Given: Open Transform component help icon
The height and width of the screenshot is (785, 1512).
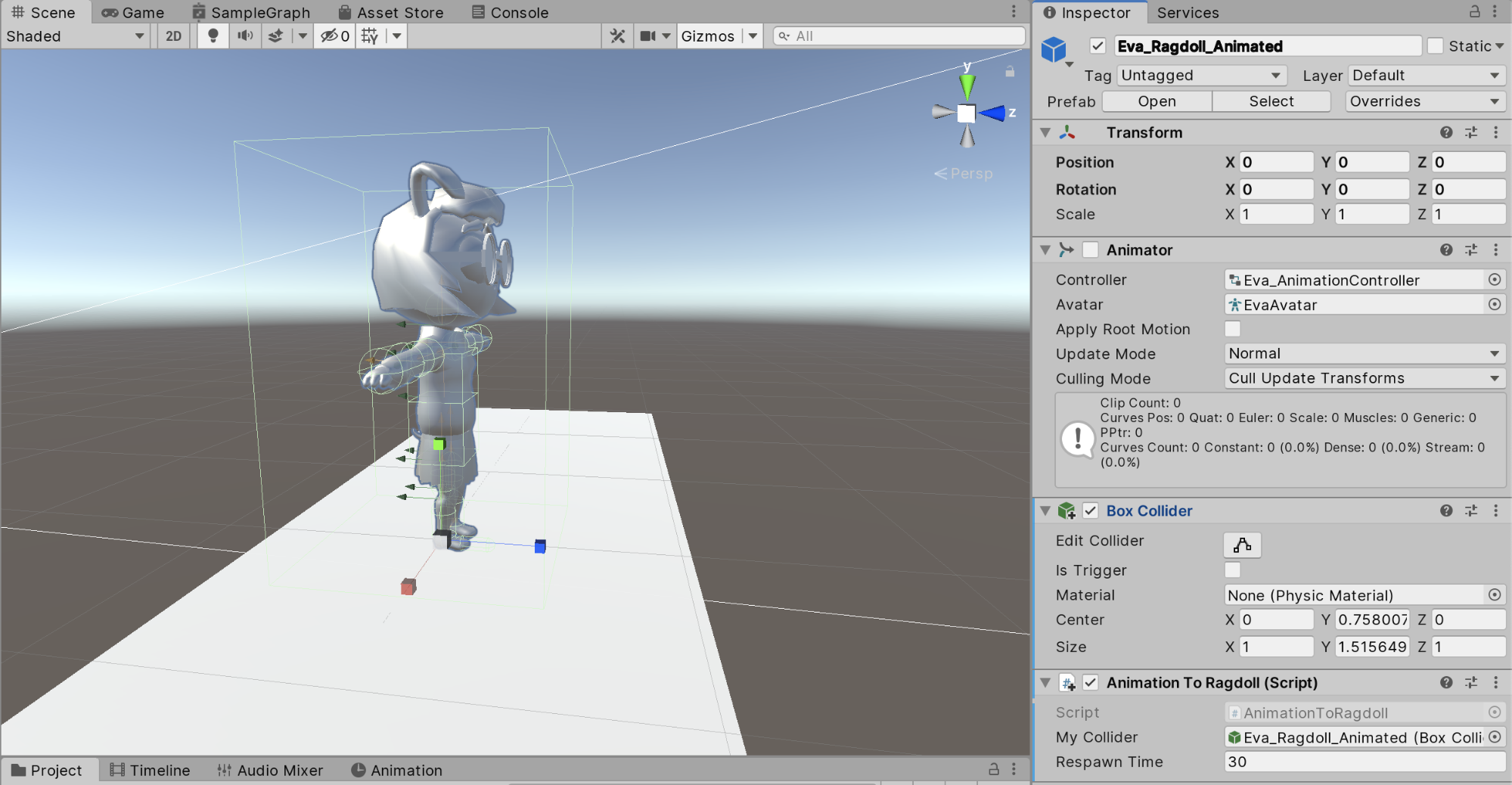Looking at the screenshot, I should coord(1446,132).
